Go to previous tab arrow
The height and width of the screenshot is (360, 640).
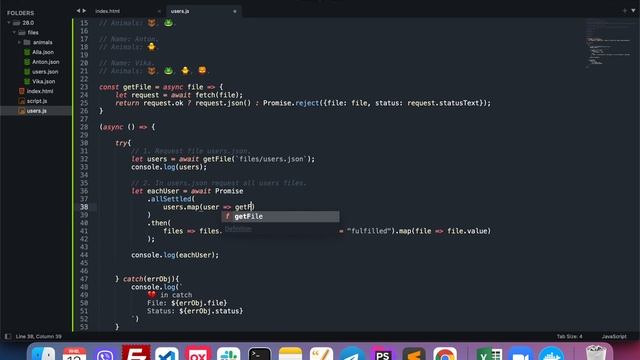(x=78, y=11)
